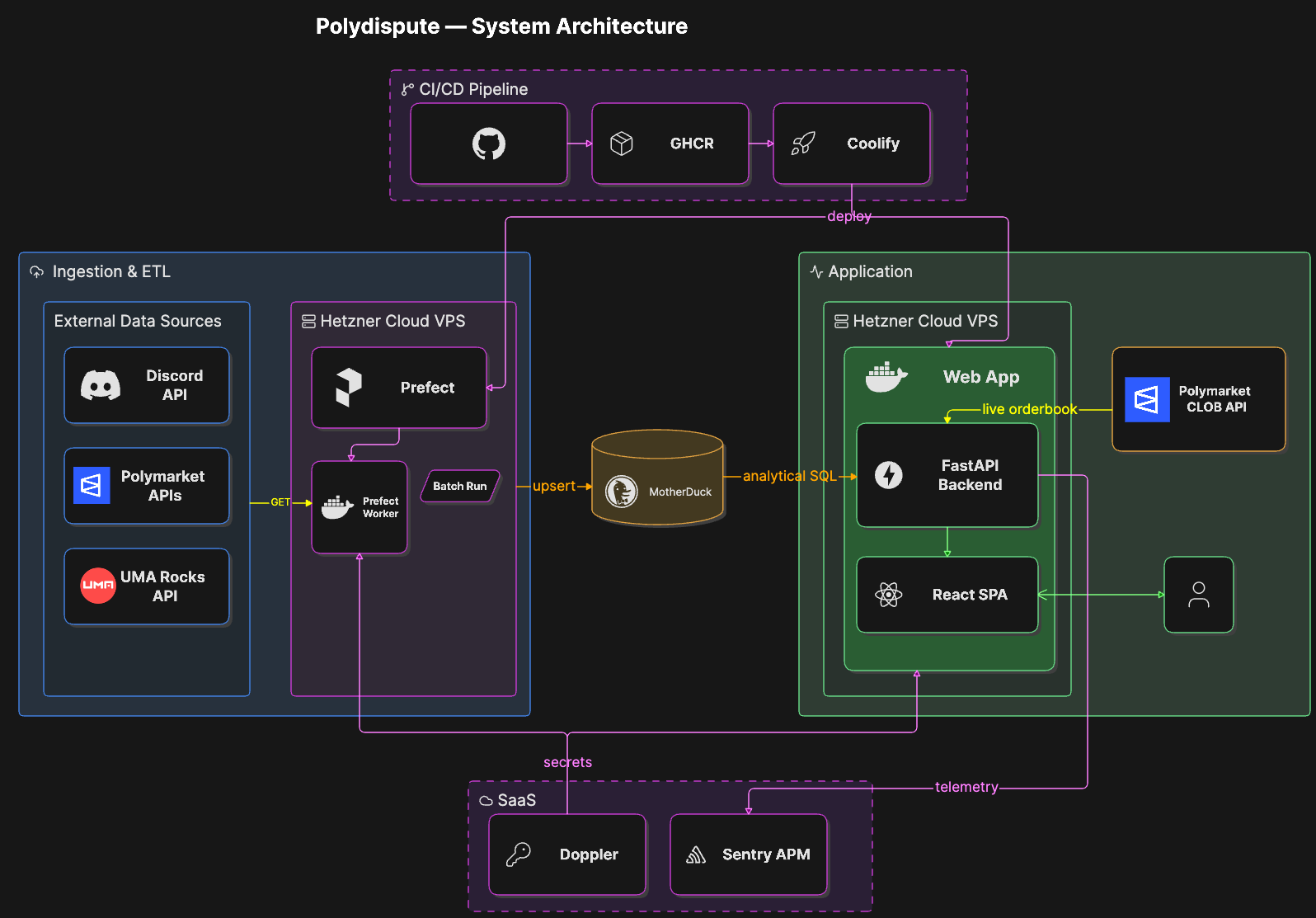This screenshot has width=1316, height=918.
Task: Click the CI/CD Pipeline branch icon
Action: (407, 89)
